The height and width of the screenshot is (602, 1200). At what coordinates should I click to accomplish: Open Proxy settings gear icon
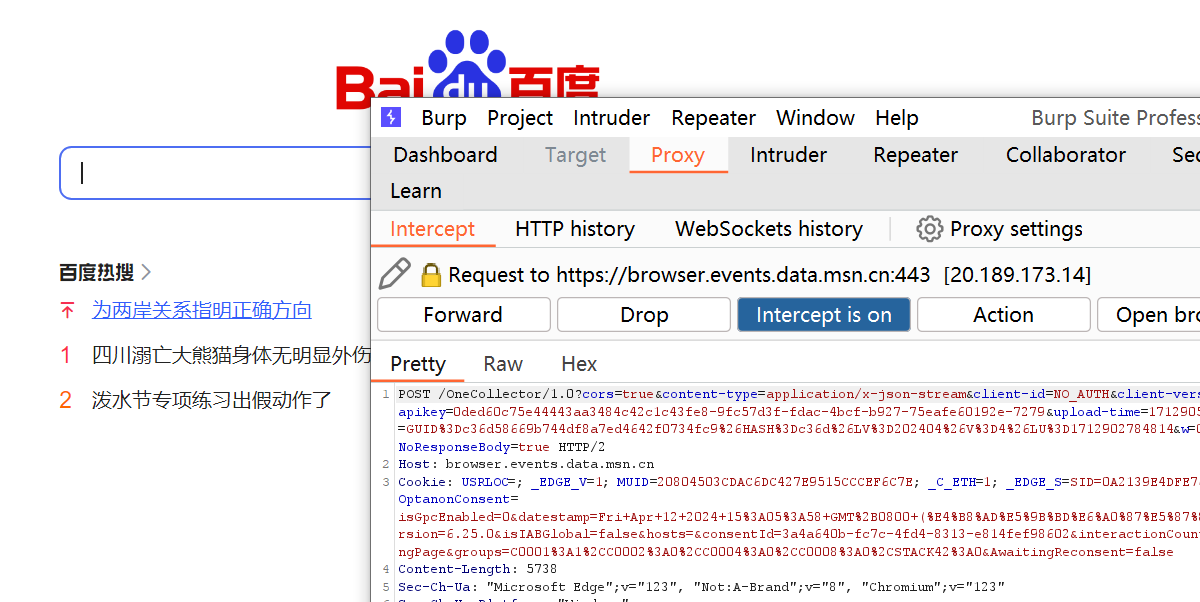click(x=929, y=229)
